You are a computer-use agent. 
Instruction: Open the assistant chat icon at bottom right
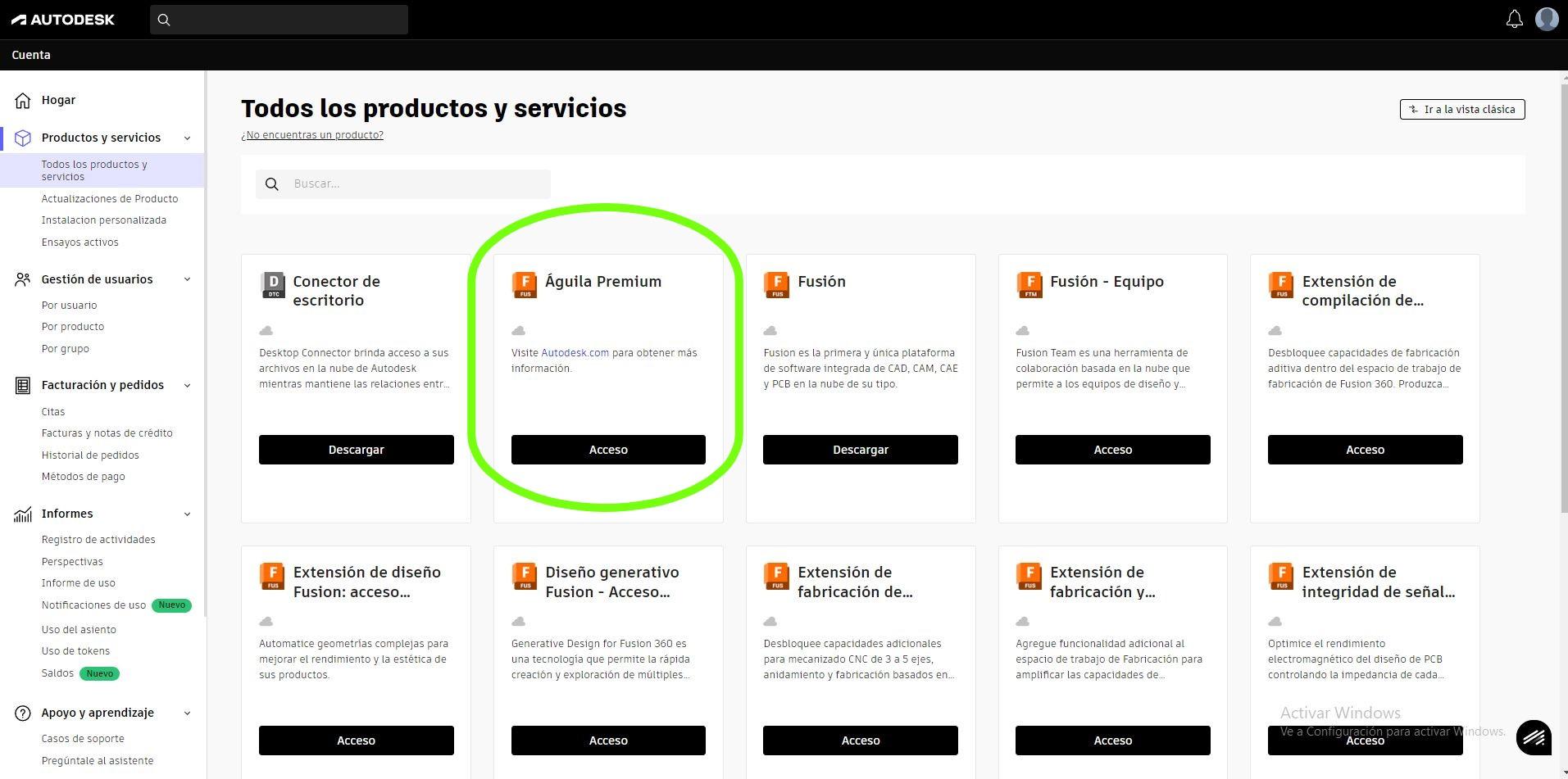tap(1534, 737)
